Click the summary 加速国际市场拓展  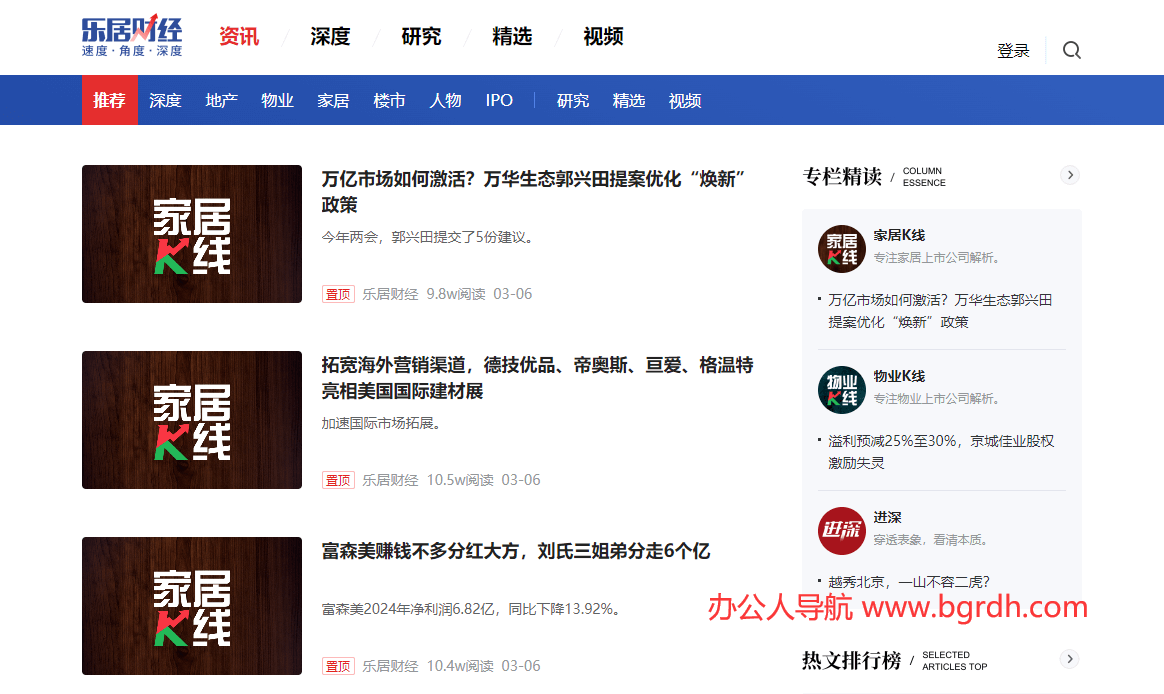pyautogui.click(x=381, y=423)
